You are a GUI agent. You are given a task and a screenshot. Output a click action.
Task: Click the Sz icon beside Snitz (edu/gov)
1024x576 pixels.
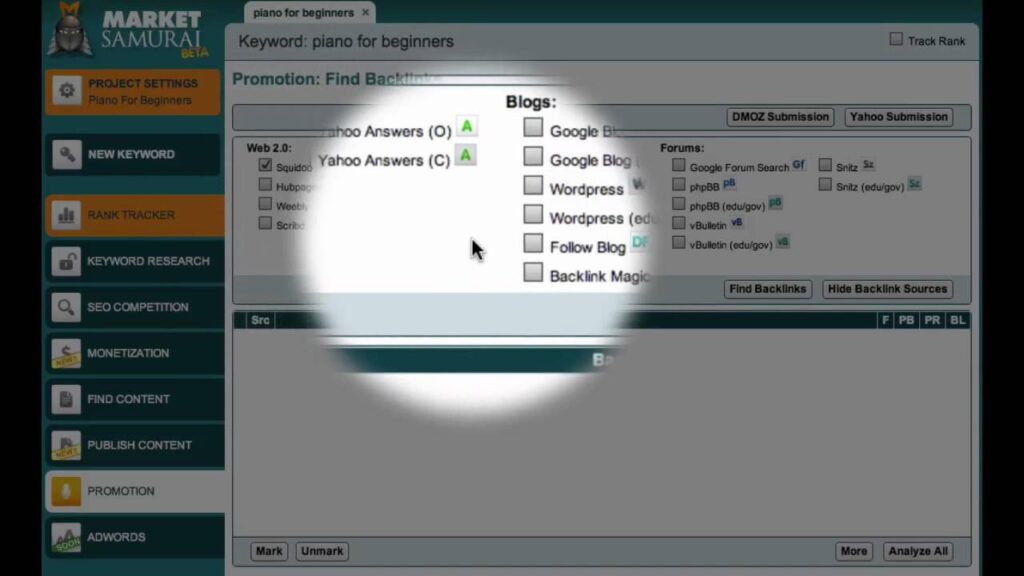(914, 184)
